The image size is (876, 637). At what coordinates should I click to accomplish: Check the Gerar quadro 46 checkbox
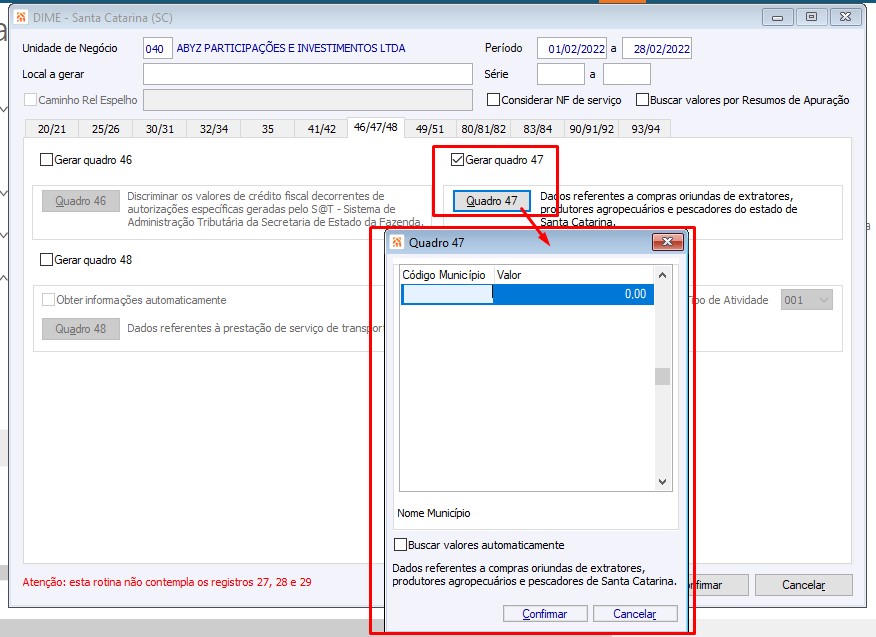coord(46,160)
